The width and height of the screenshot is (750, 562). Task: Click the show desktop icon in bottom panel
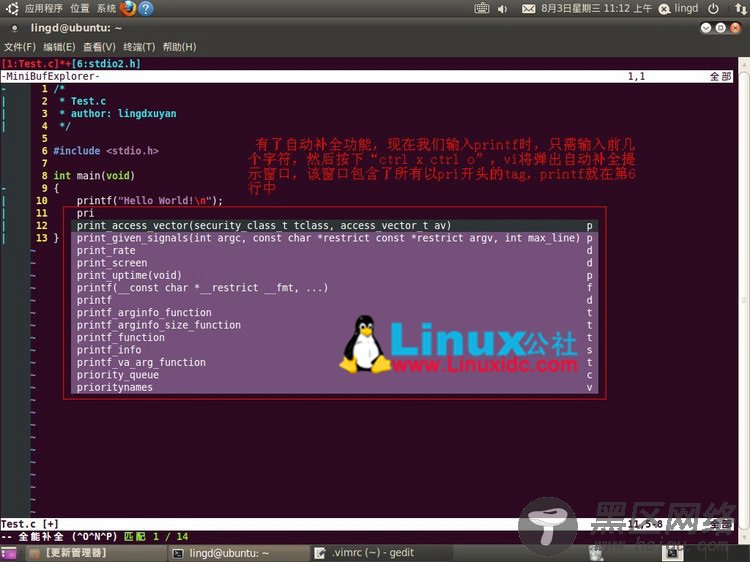(8, 554)
